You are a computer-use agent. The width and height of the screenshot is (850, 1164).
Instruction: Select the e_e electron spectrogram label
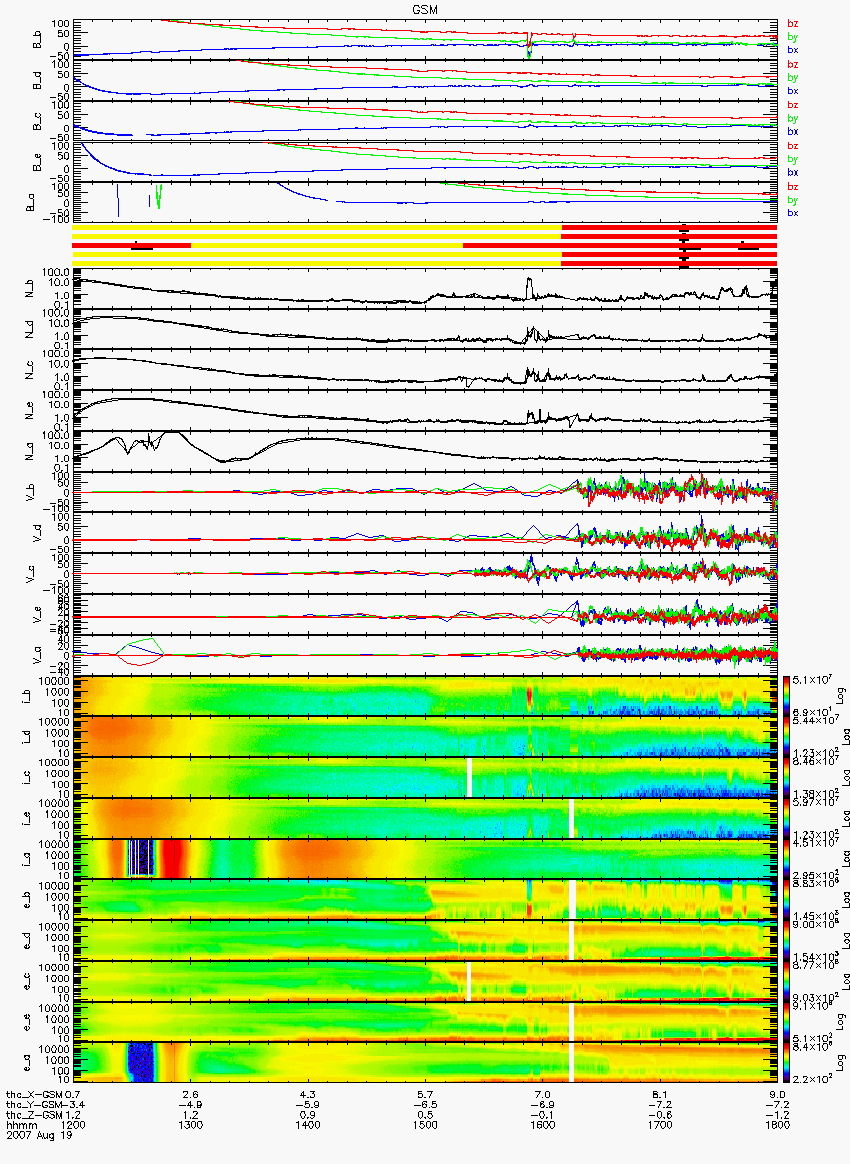click(27, 1022)
